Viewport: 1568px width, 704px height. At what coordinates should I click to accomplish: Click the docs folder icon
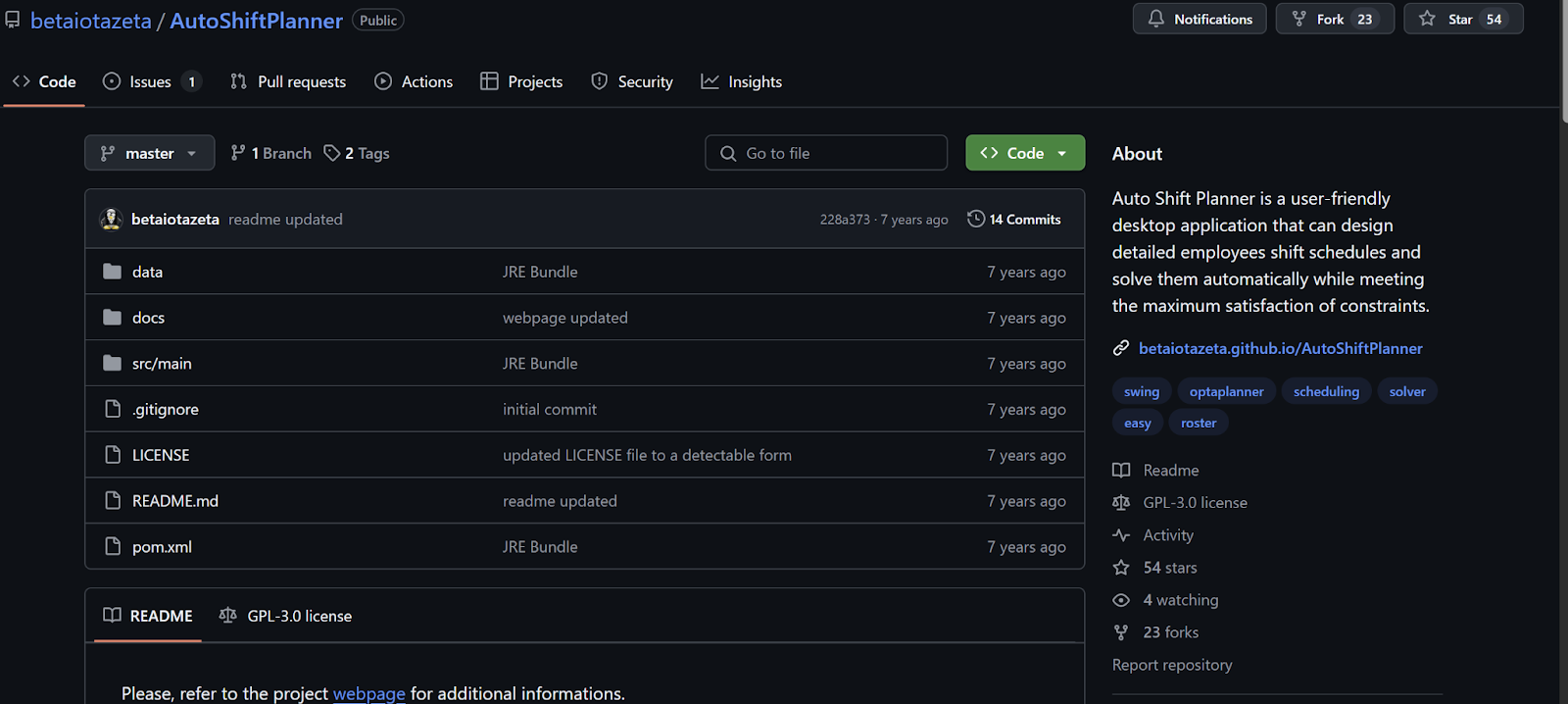point(113,318)
